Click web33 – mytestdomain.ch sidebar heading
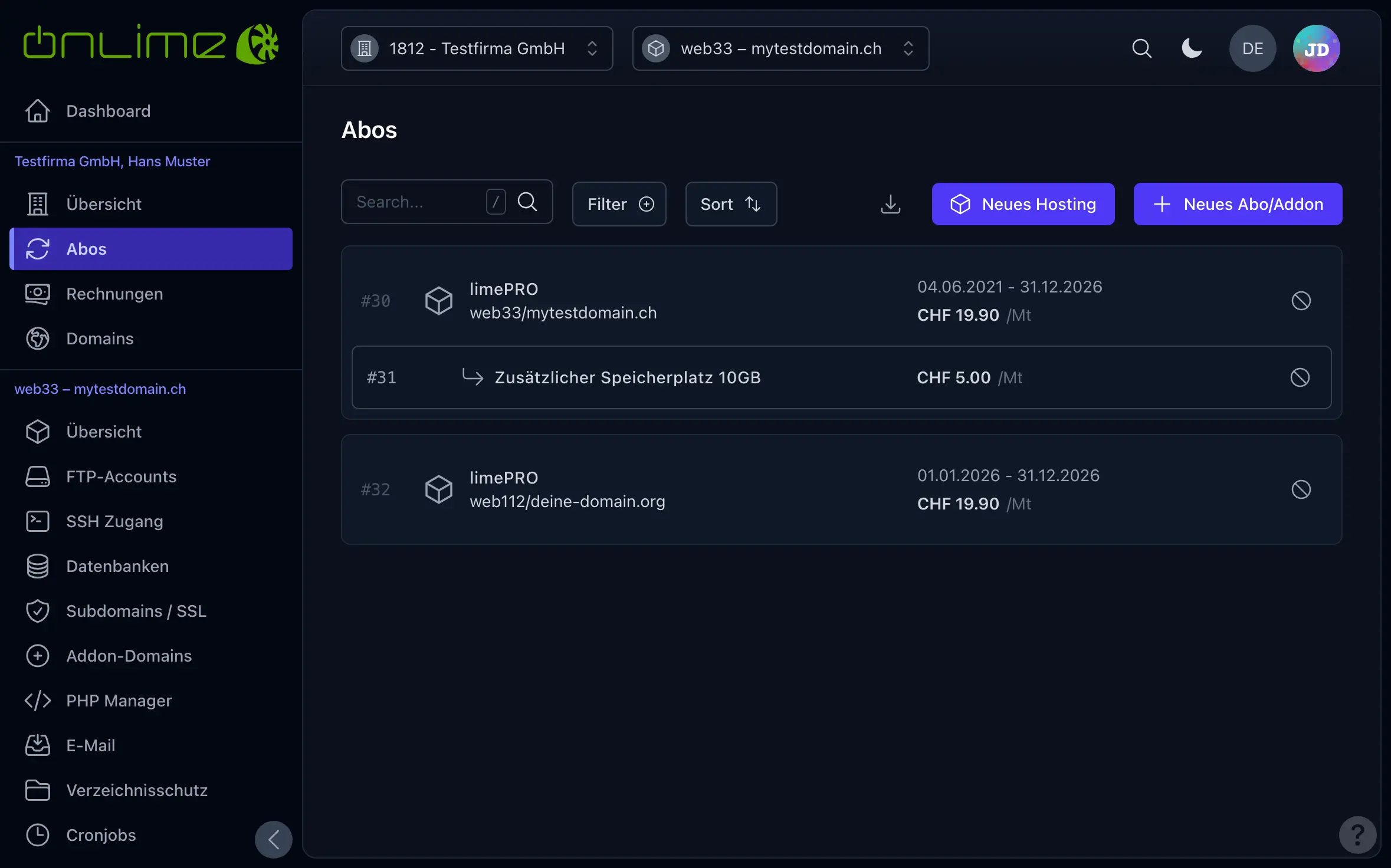The width and height of the screenshot is (1391, 868). click(100, 389)
